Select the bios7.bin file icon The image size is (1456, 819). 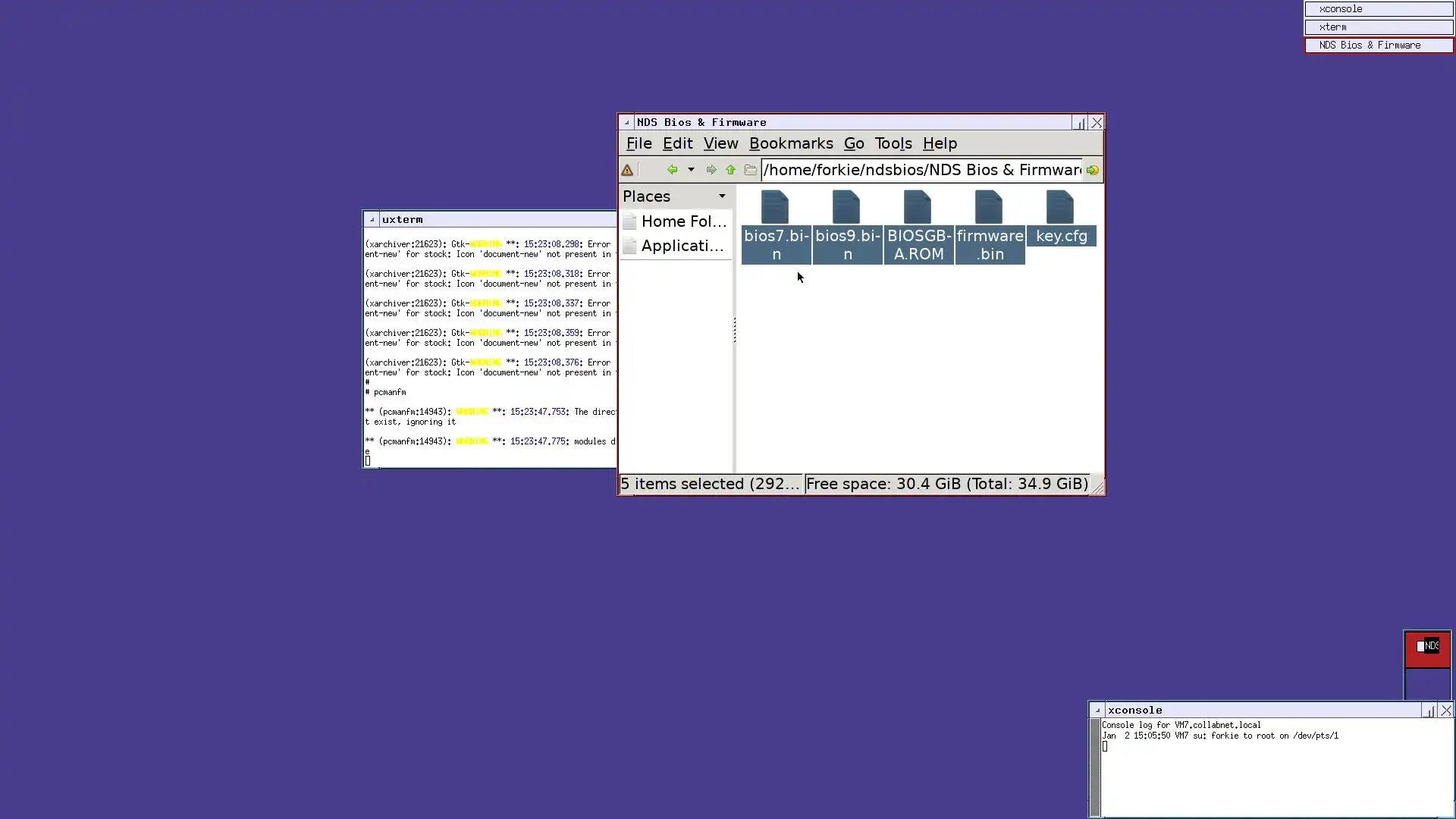tap(775, 207)
